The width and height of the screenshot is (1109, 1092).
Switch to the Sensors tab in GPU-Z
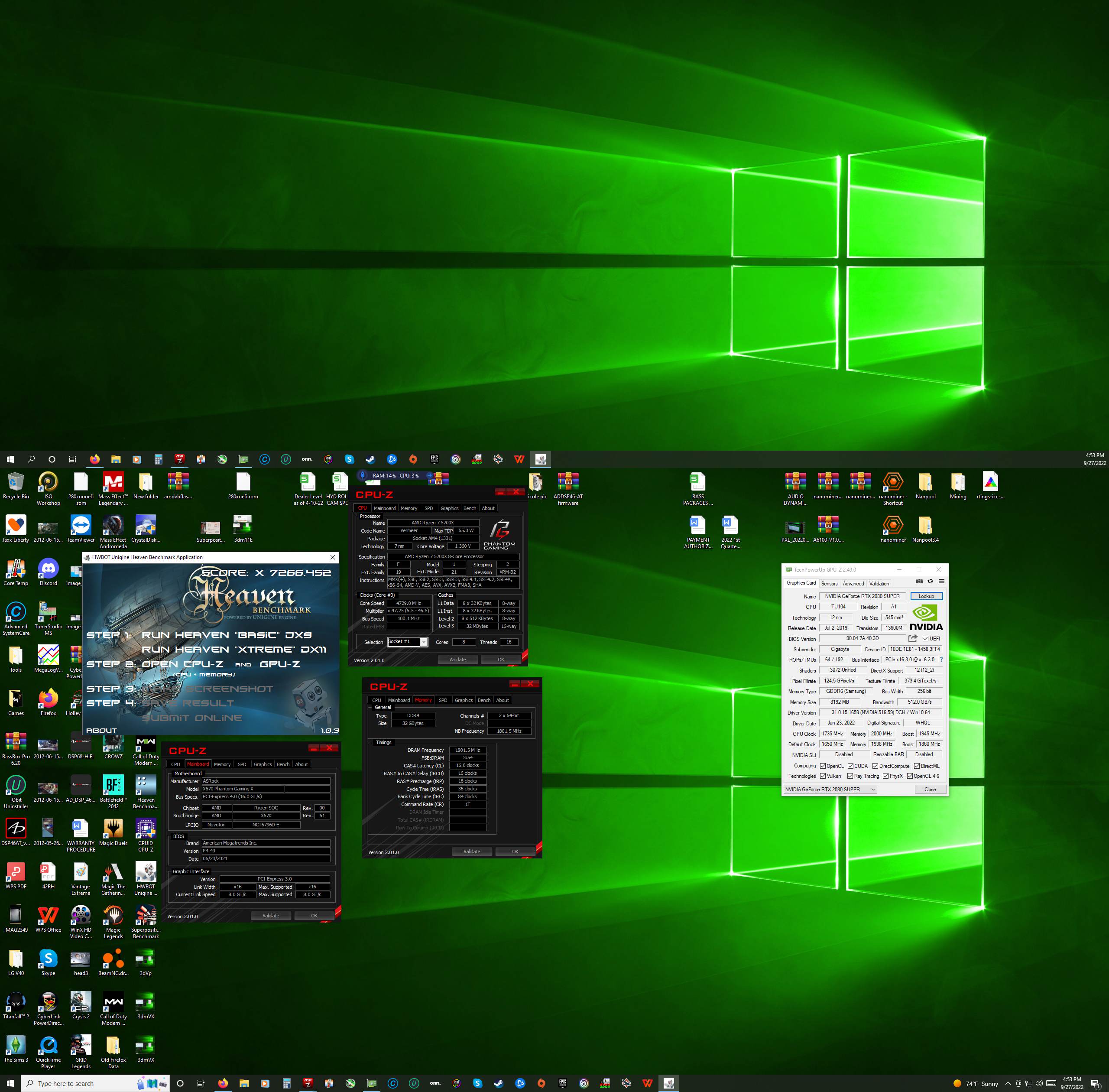[829, 583]
